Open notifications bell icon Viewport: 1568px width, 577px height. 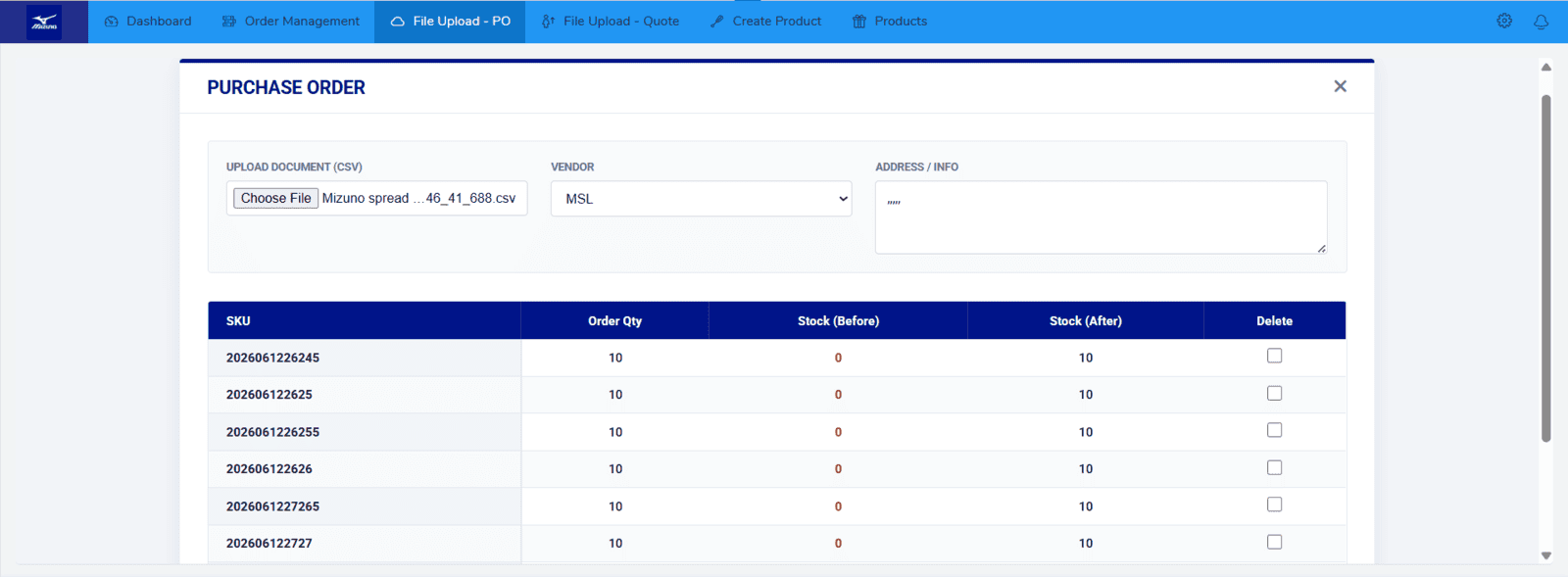click(x=1542, y=22)
